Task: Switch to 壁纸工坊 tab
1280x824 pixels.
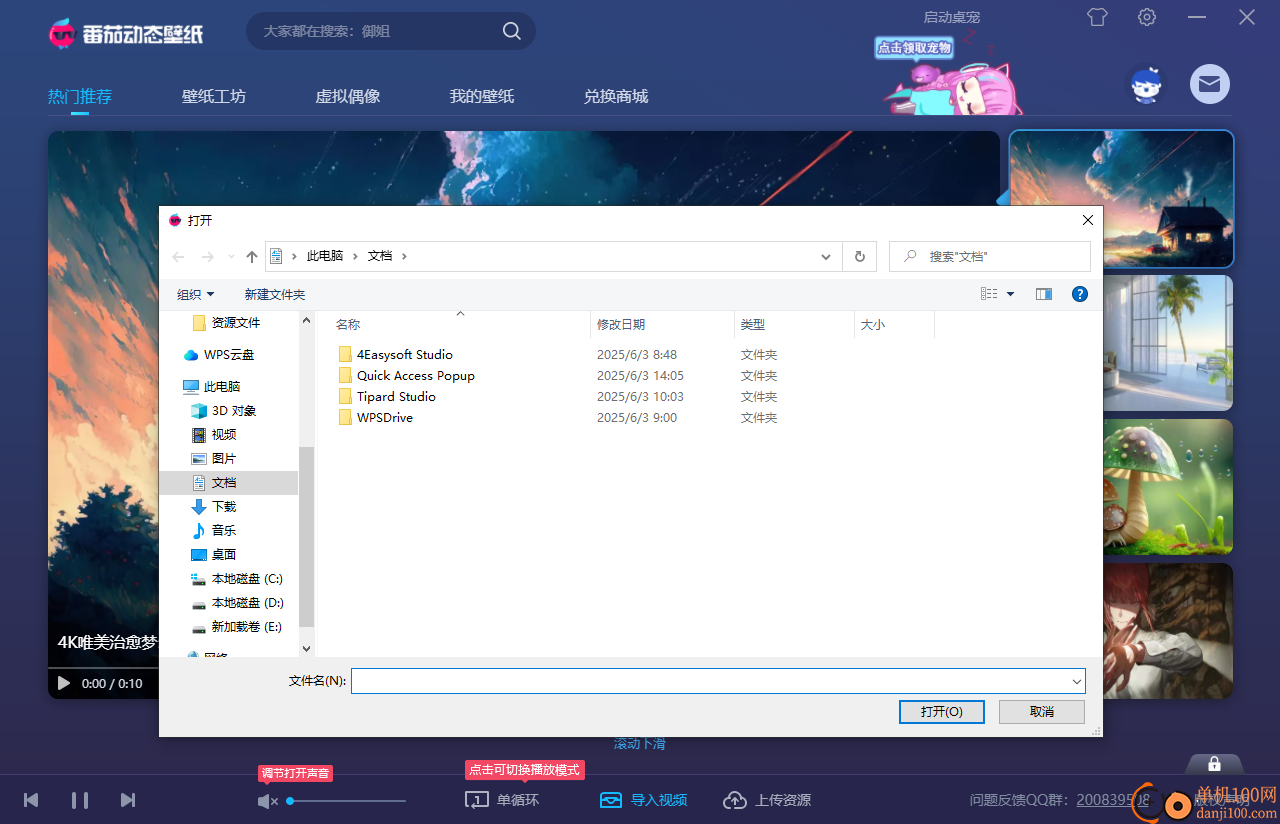Action: coord(214,96)
